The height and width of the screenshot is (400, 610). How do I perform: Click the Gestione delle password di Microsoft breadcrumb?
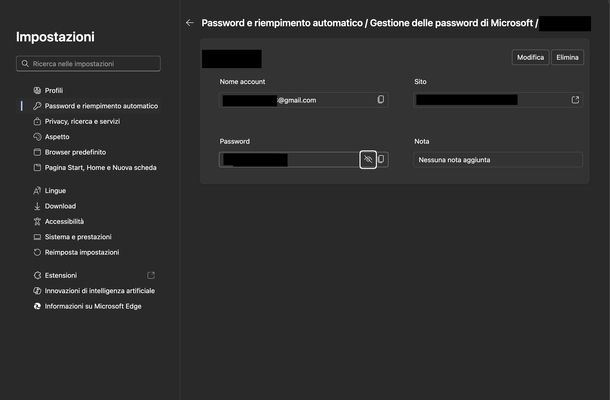click(x=451, y=23)
